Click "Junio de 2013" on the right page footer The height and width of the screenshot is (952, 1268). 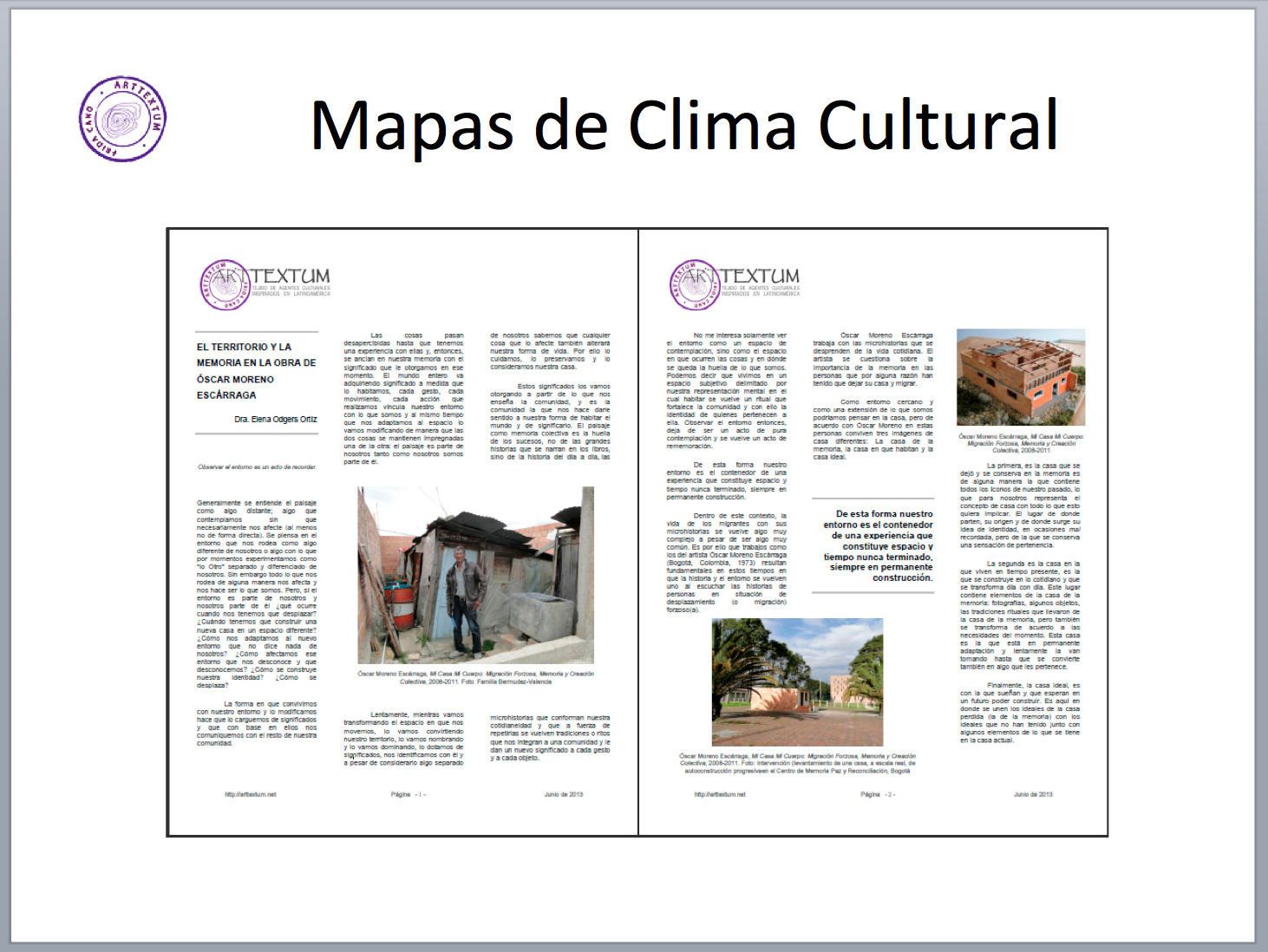coord(1033,794)
